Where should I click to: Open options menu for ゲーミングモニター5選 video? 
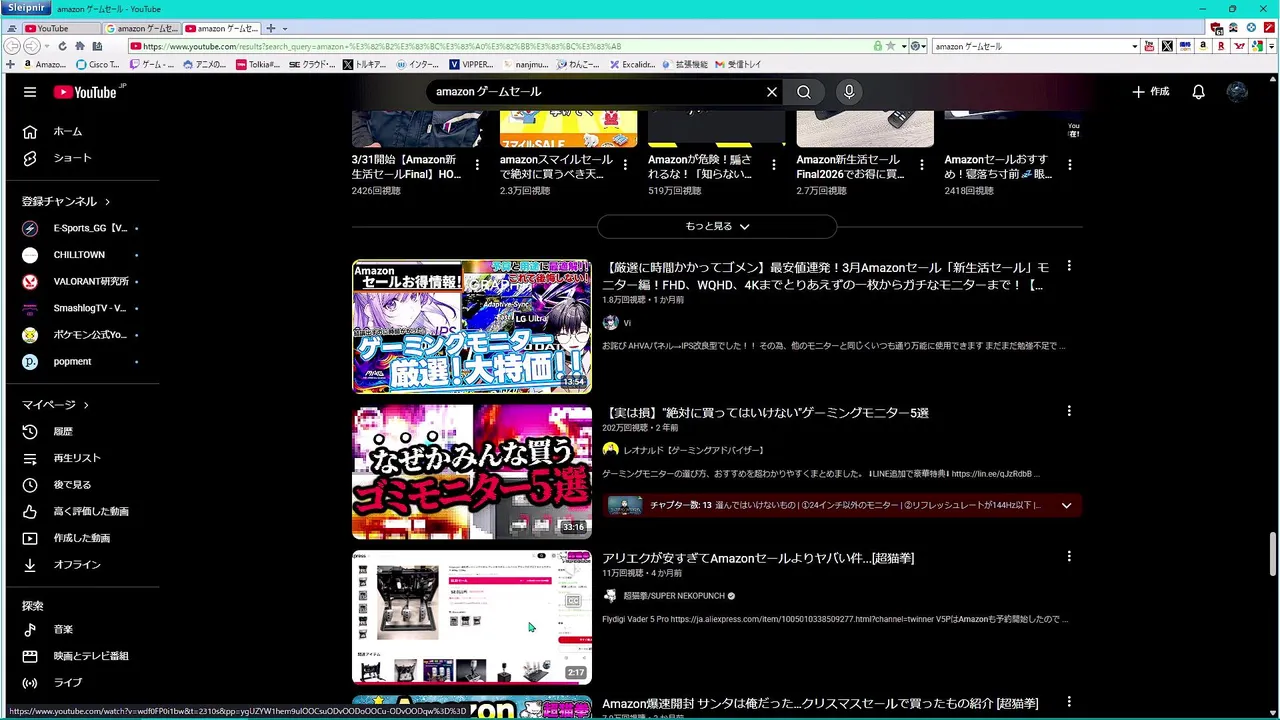1069,411
